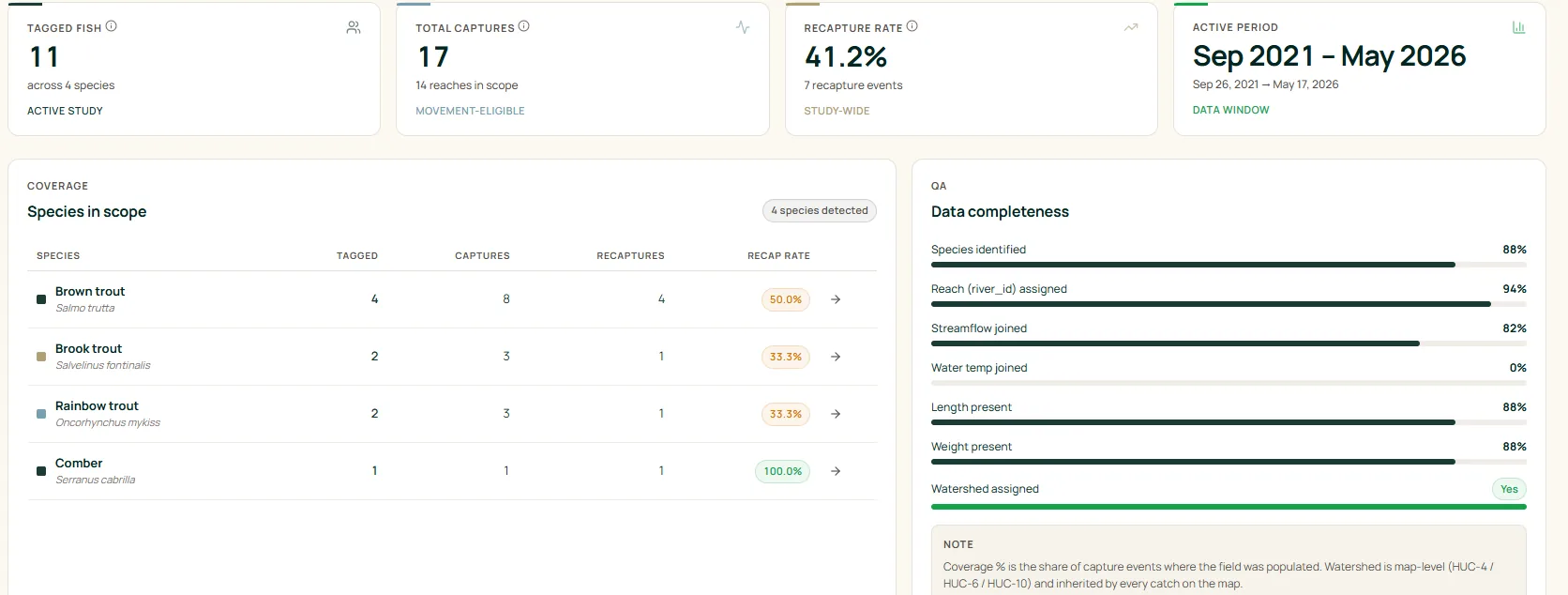Click the Oncorhynchus mykiss scientific name
This screenshot has width=1568, height=595.
(108, 423)
